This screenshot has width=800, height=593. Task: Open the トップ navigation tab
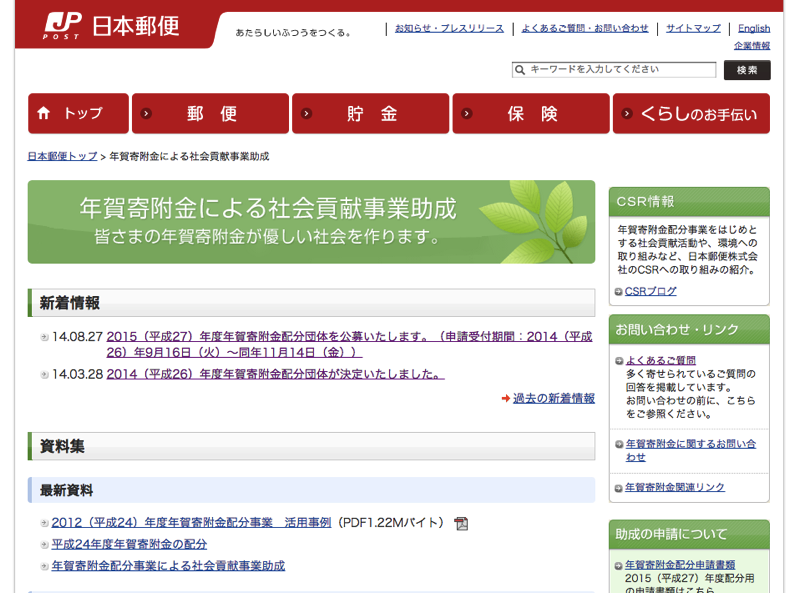pos(79,113)
